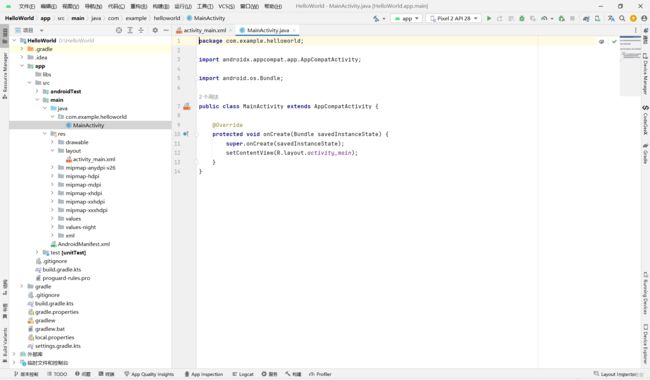Toggle the Build Variants tool window
This screenshot has height=380, width=650.
click(x=5, y=345)
